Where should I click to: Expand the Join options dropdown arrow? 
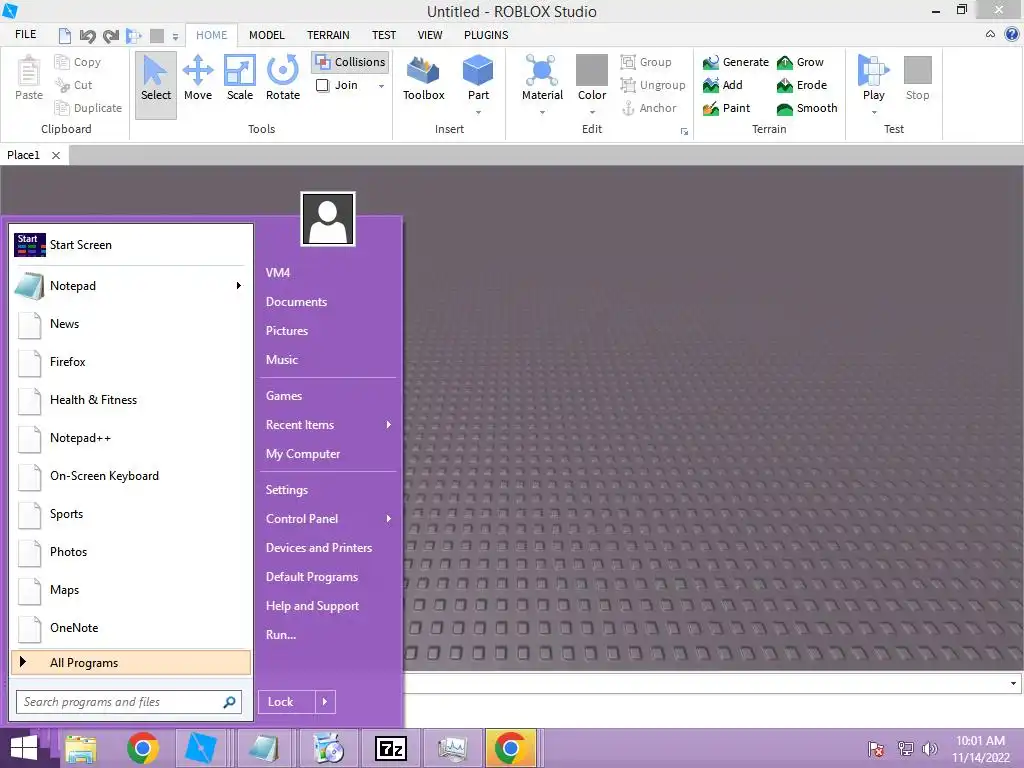[381, 86]
